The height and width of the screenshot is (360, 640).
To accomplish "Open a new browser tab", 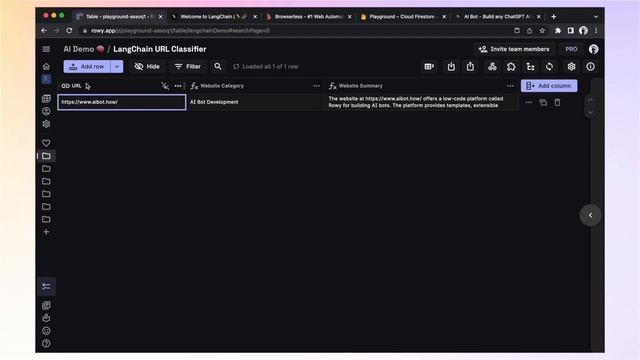I will coord(553,17).
